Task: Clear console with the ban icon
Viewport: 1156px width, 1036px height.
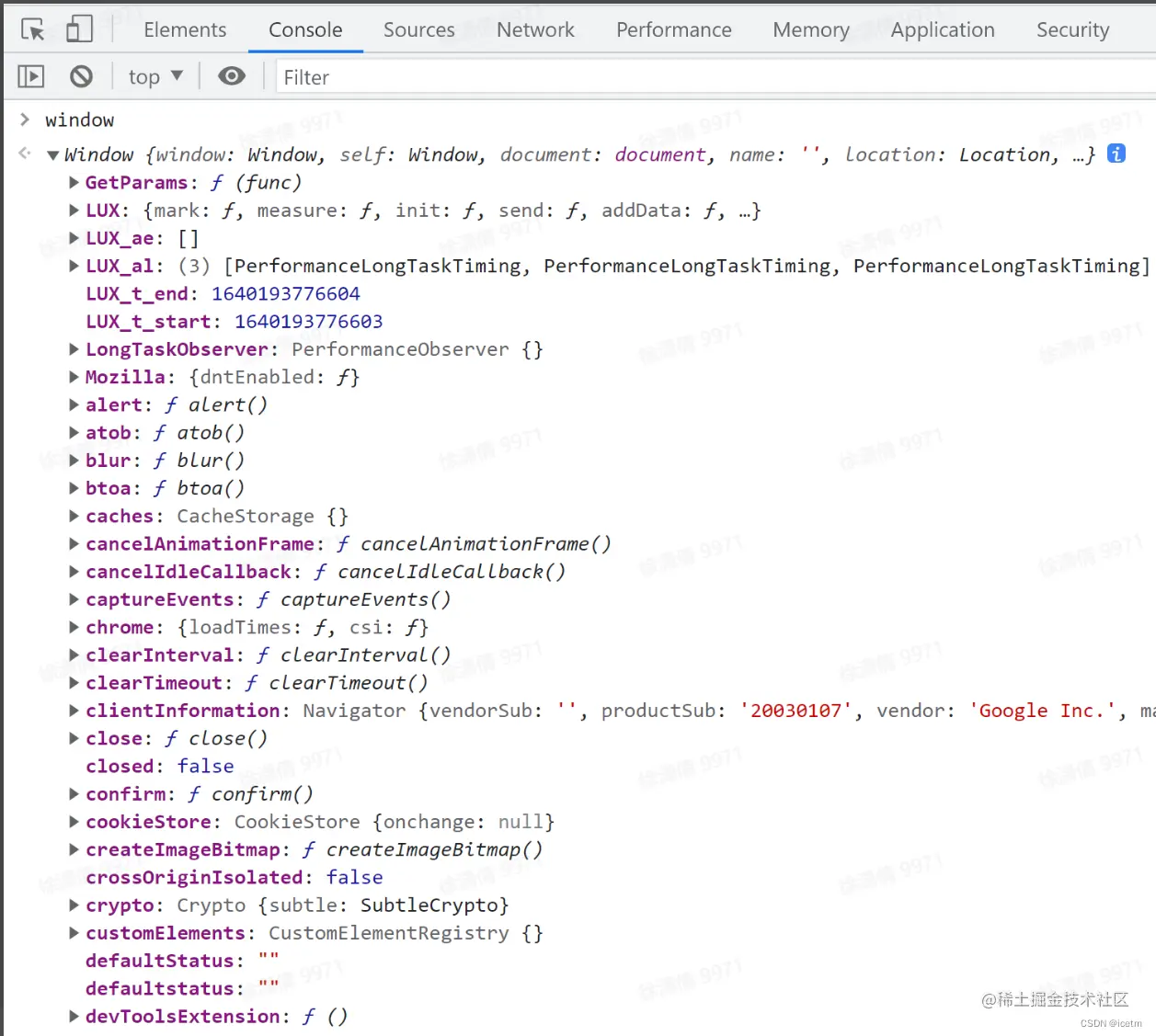Action: [x=82, y=76]
